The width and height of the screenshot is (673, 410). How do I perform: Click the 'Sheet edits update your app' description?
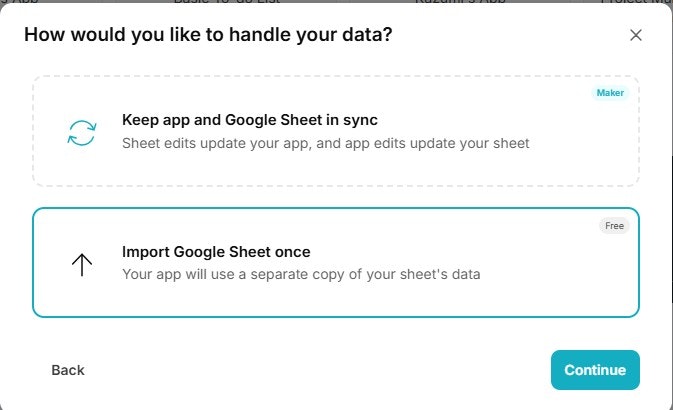(x=325, y=143)
